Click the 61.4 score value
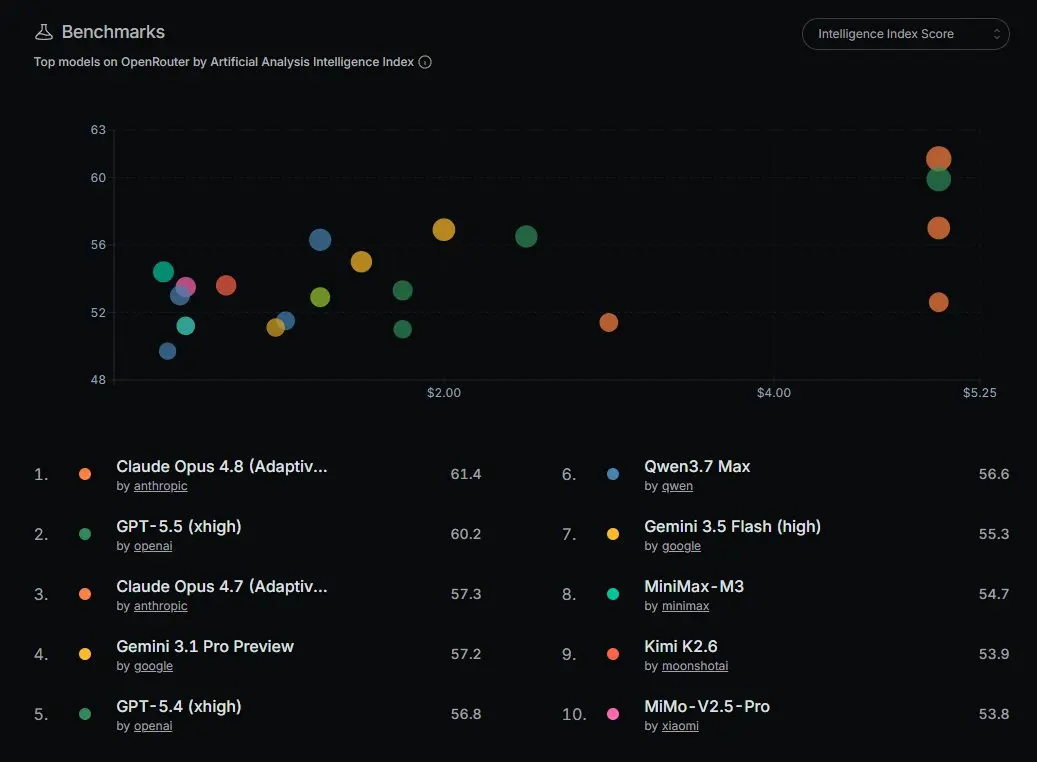 point(466,474)
